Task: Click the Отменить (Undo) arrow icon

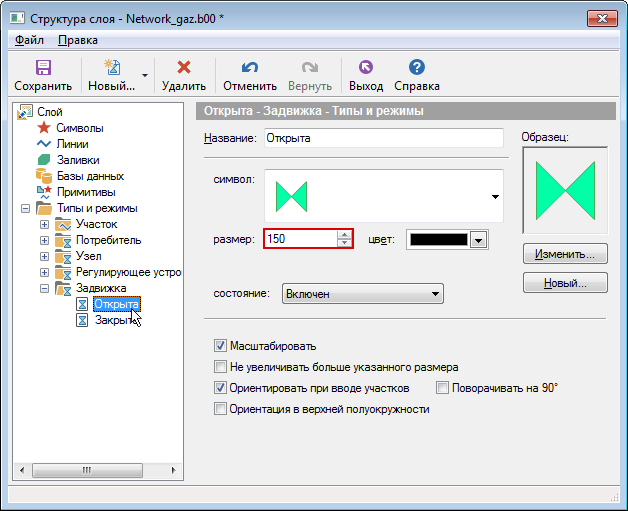Action: [250, 68]
